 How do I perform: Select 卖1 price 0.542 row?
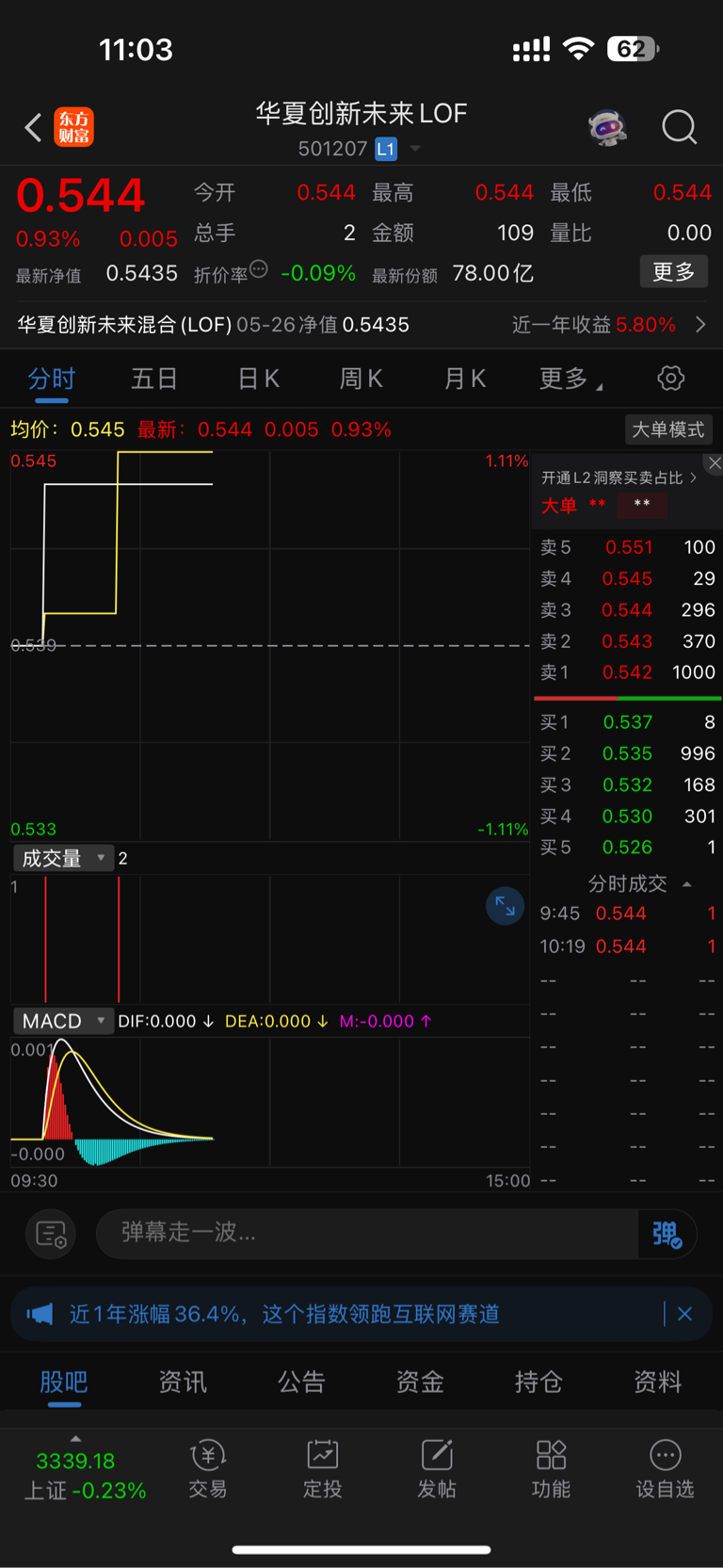[x=628, y=672]
